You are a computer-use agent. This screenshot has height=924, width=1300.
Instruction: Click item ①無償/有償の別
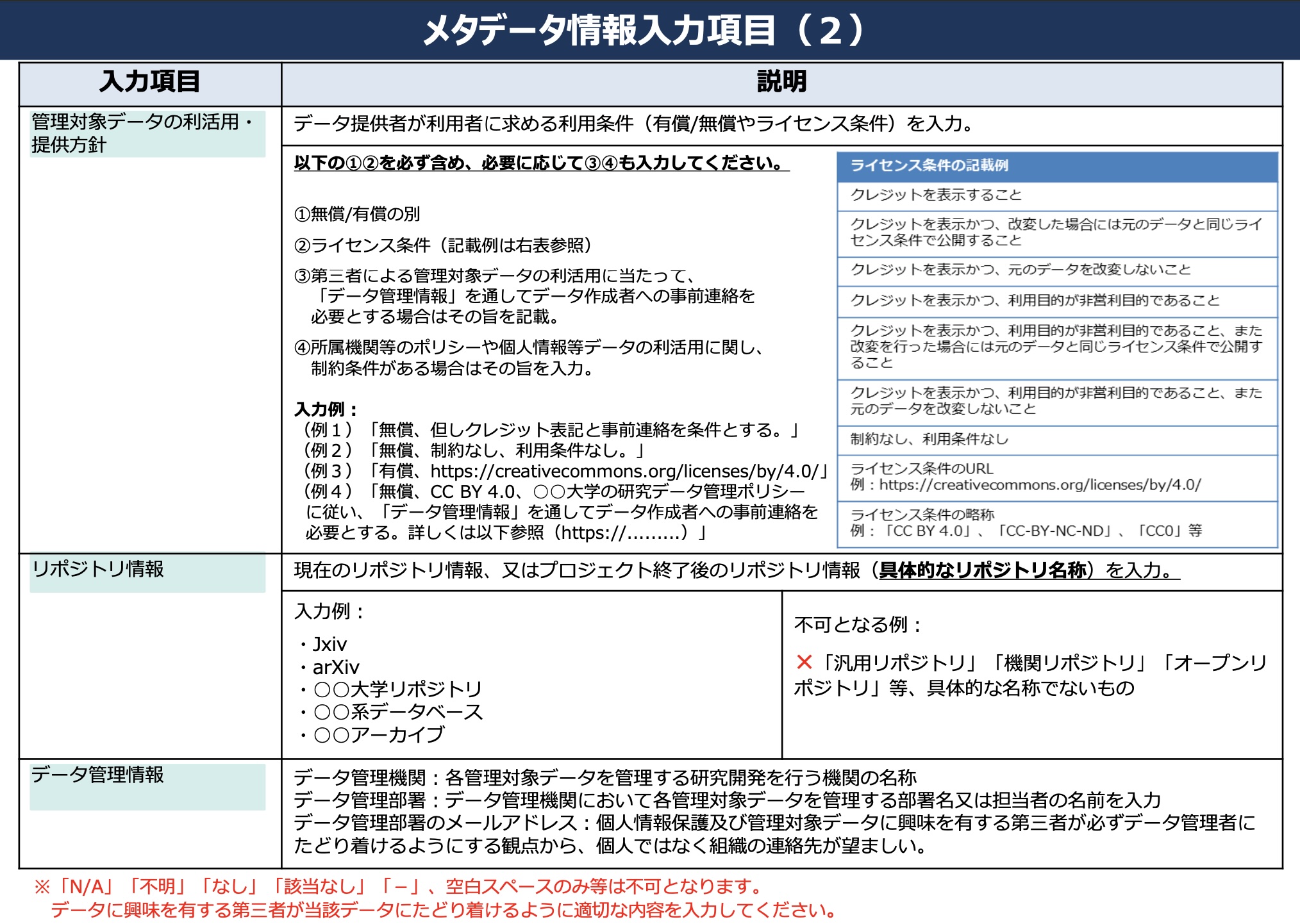click(x=357, y=214)
